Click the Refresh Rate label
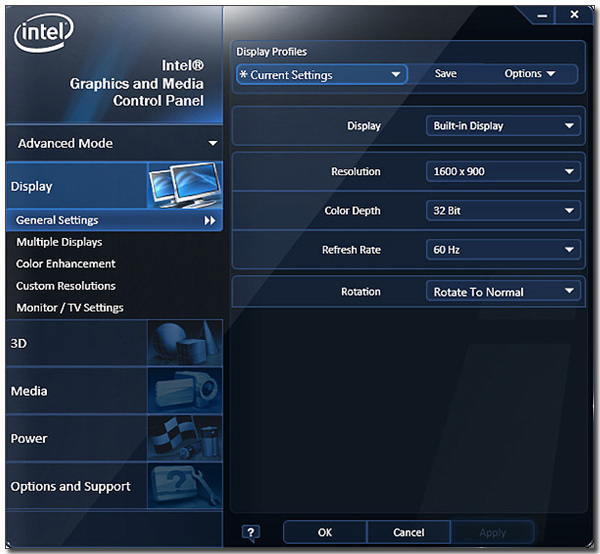This screenshot has width=600, height=554. coord(351,250)
